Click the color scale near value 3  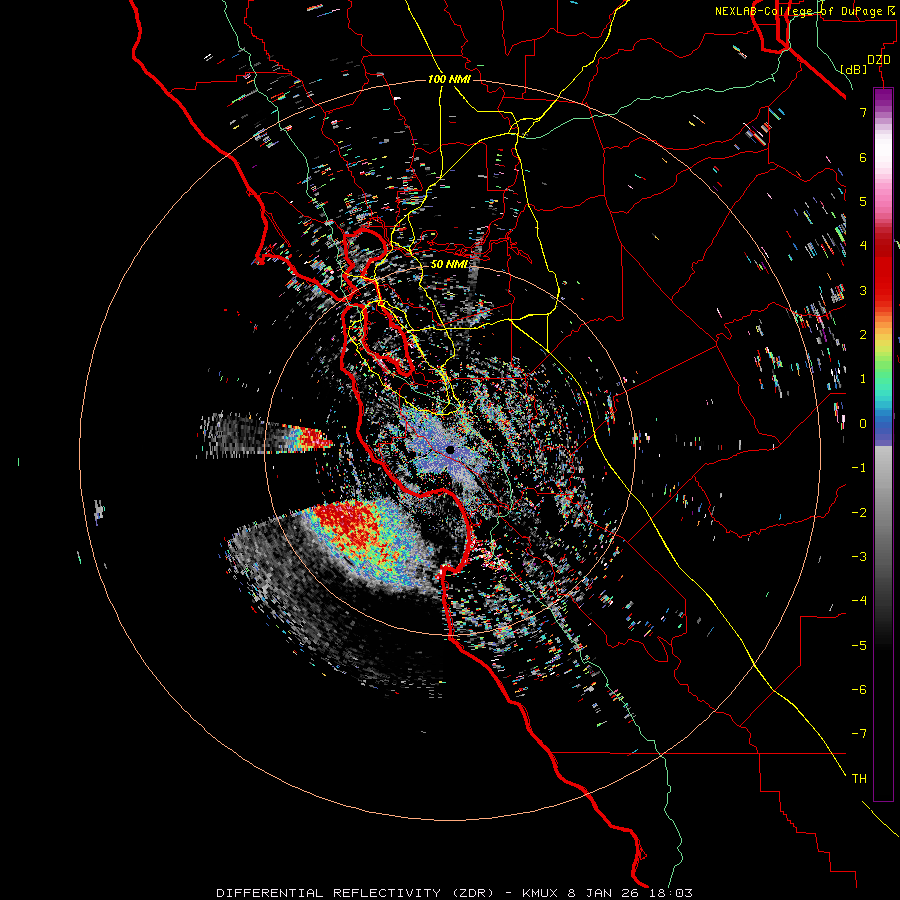pyautogui.click(x=883, y=290)
